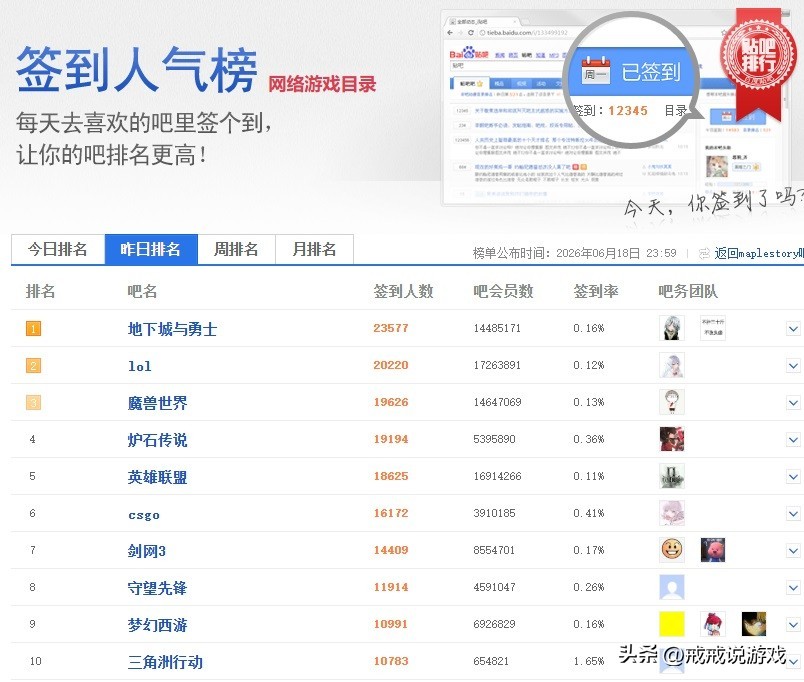804x682 pixels.
Task: Open the 魔兽世界 forum link
Action: (157, 403)
